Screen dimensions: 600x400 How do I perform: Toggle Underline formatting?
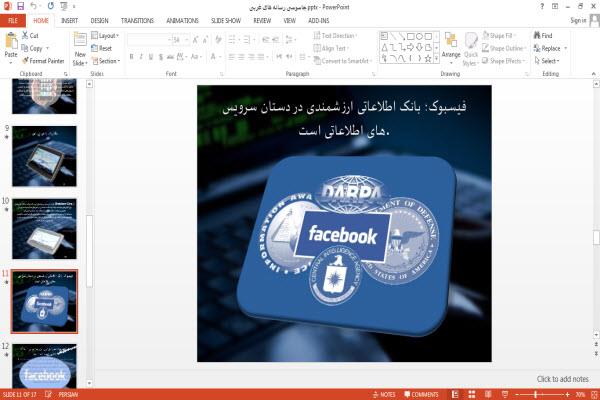tap(151, 57)
